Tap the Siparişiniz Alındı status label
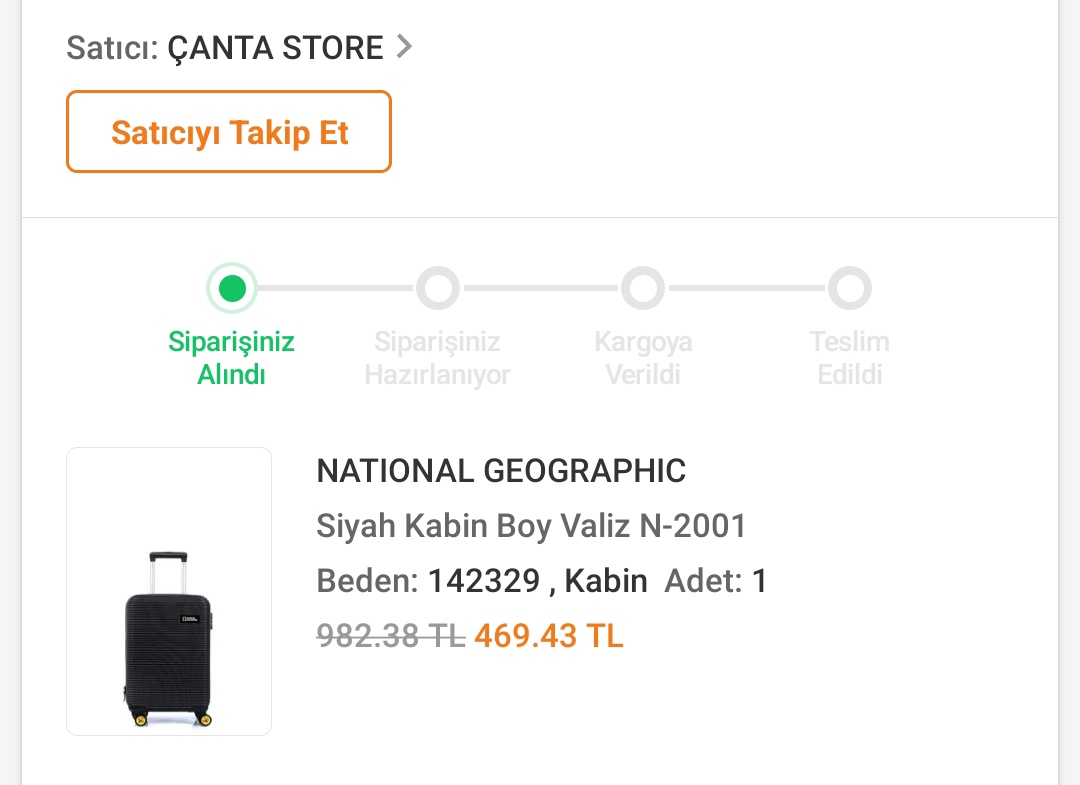Viewport: 1080px width, 785px height. pos(231,358)
